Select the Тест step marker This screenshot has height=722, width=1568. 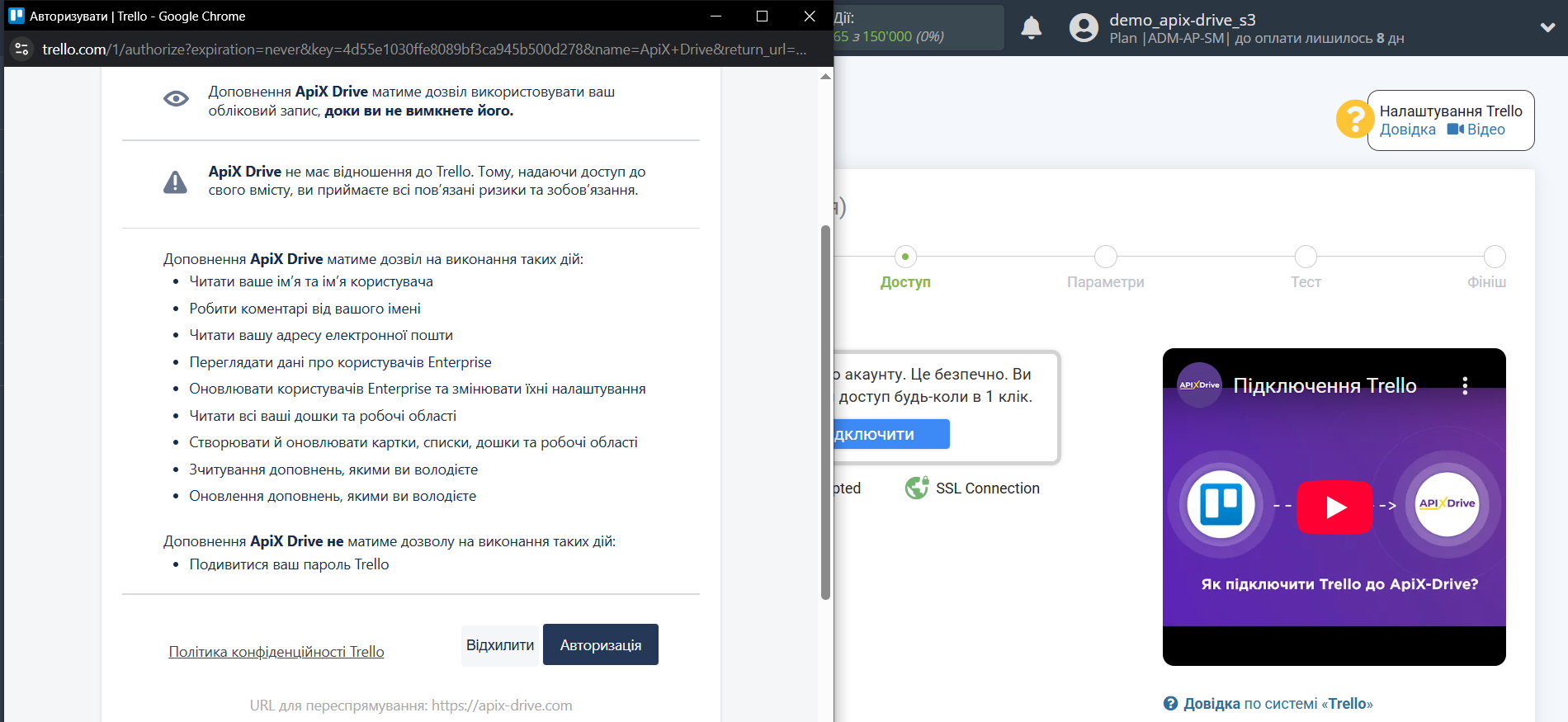click(x=1306, y=257)
